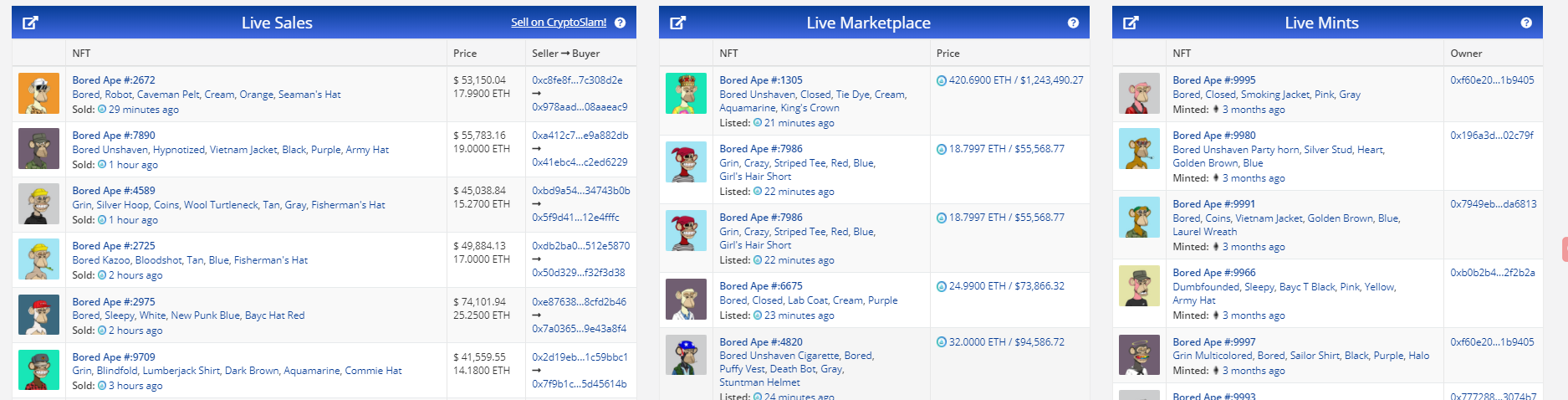
Task: Open Live Mints panel in new window
Action: coord(1131,23)
